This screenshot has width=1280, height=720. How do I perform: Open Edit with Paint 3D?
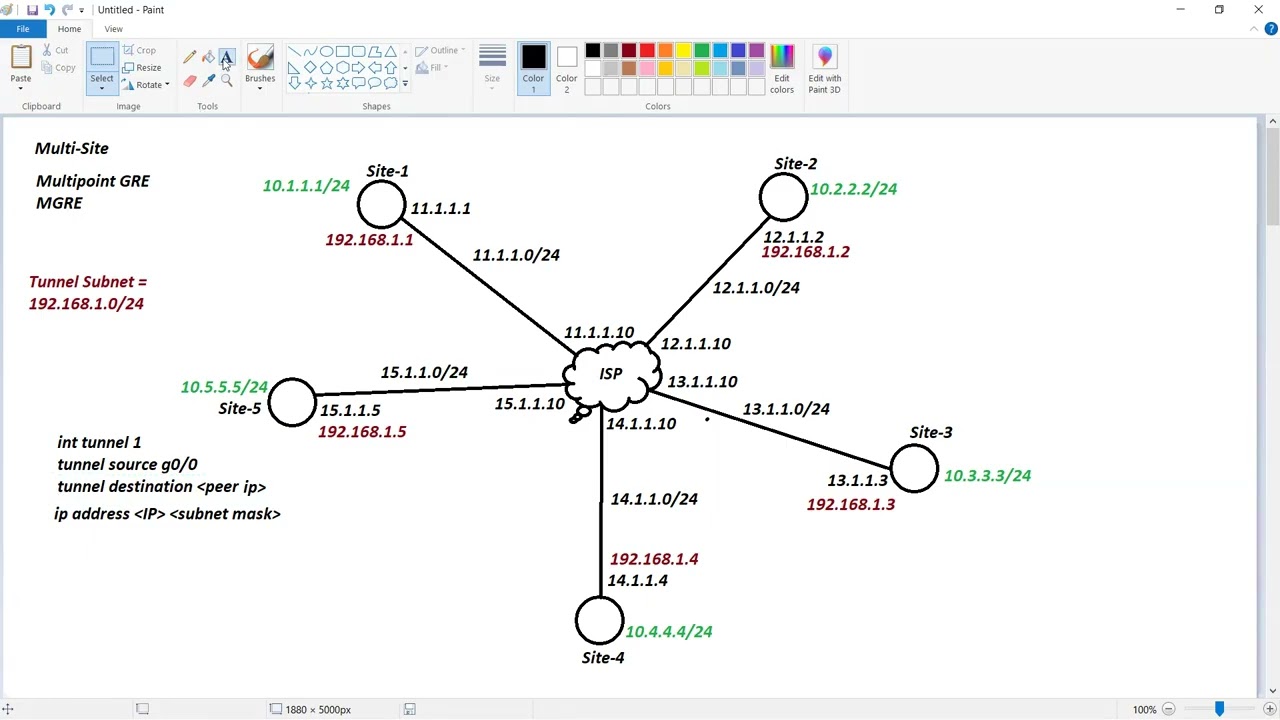pyautogui.click(x=825, y=69)
